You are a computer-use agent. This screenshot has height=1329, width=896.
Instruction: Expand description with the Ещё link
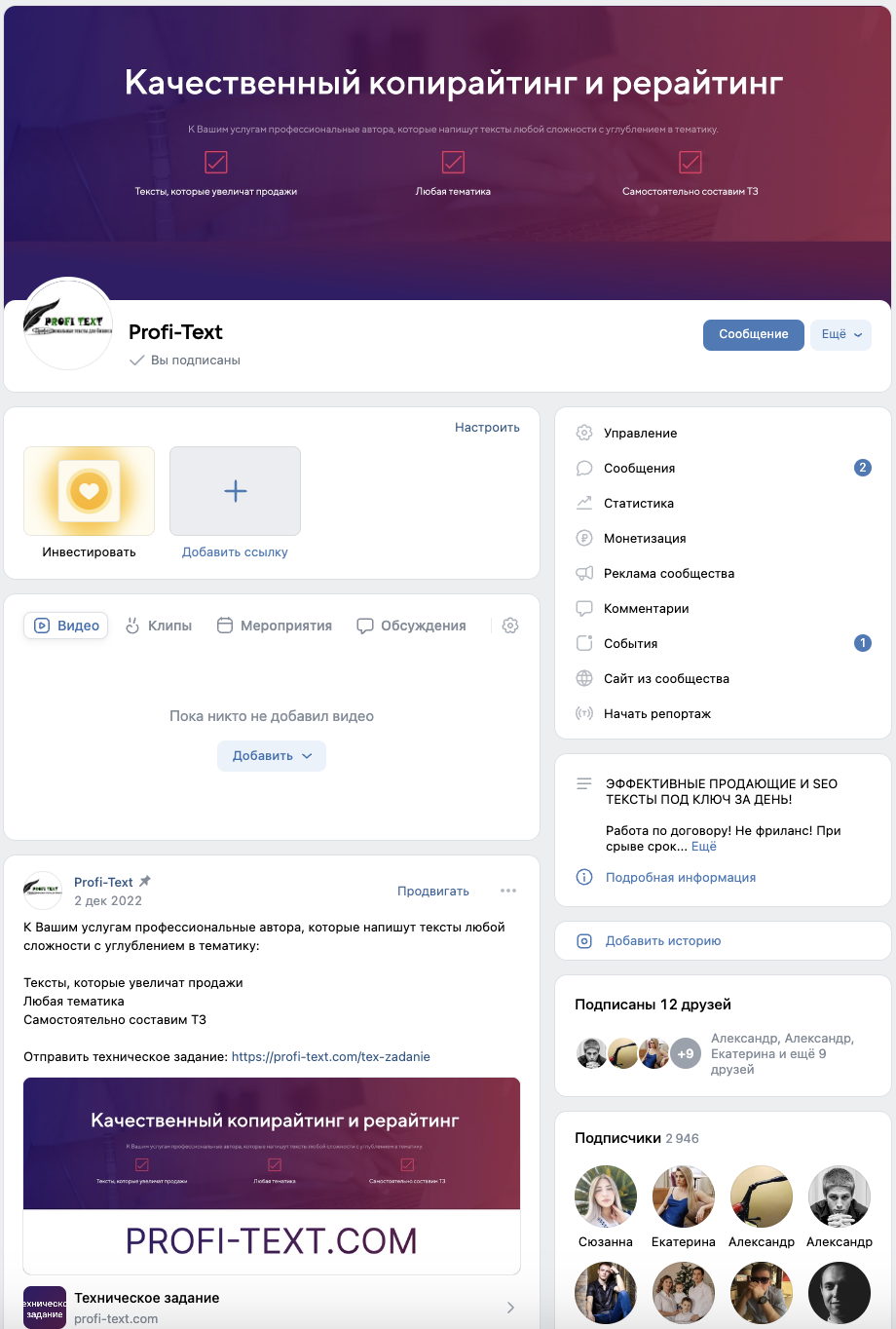[704, 847]
